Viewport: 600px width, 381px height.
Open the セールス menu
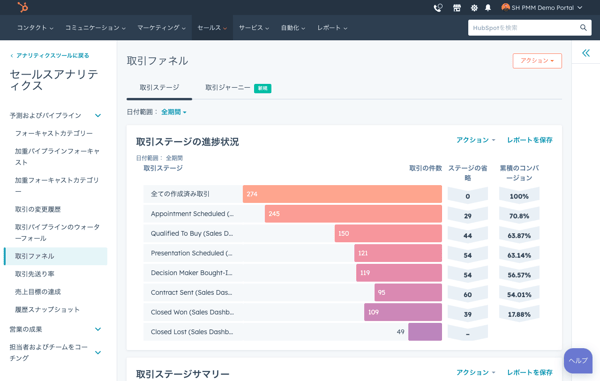(x=212, y=28)
